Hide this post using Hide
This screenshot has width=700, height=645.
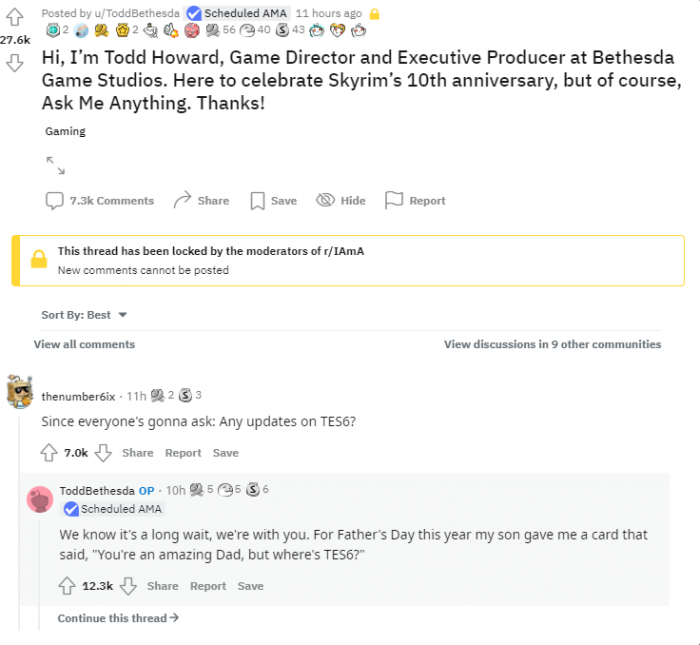tap(341, 201)
